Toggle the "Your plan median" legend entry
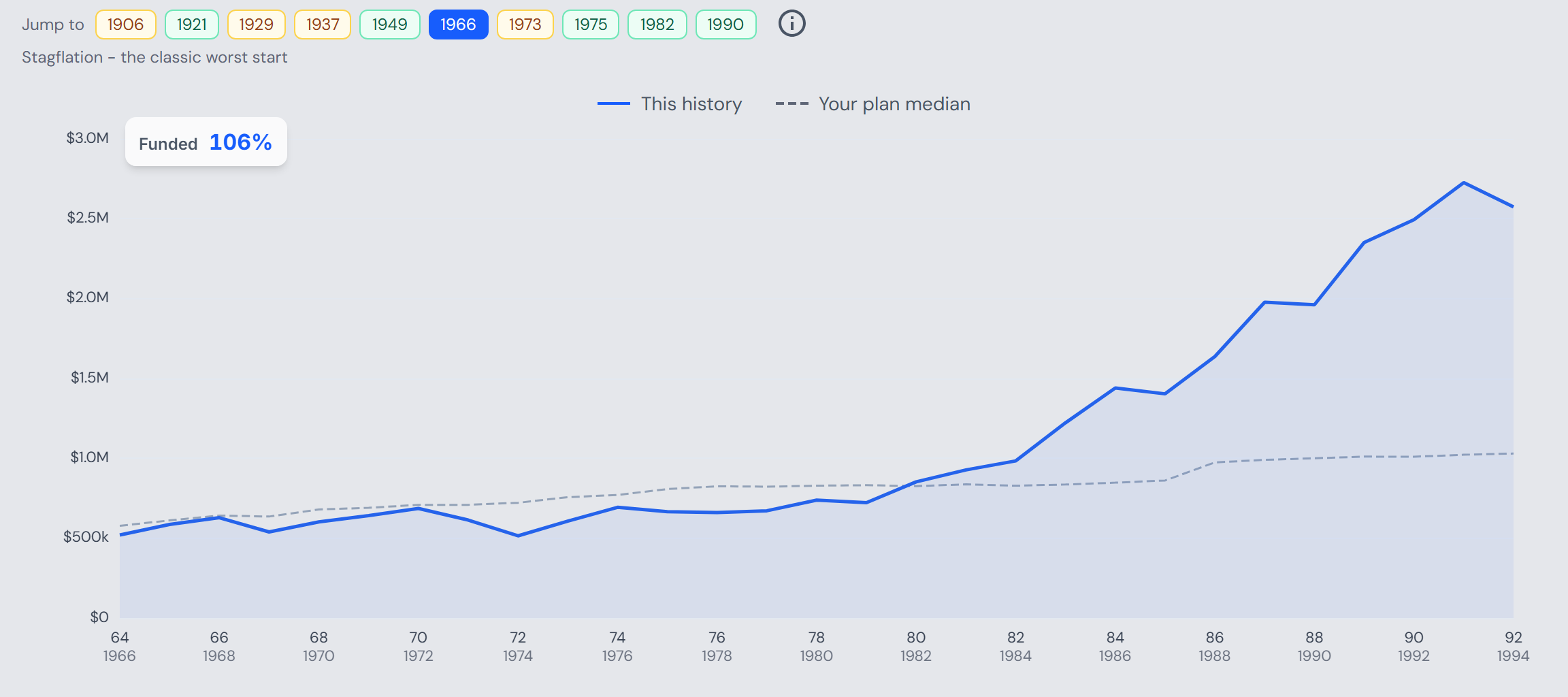The height and width of the screenshot is (697, 1568). [x=873, y=103]
